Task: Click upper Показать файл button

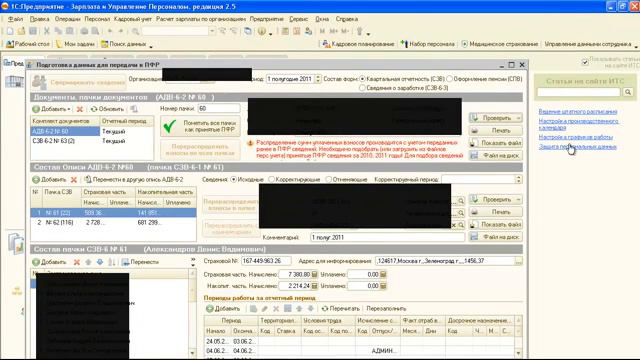Action: tap(496, 143)
